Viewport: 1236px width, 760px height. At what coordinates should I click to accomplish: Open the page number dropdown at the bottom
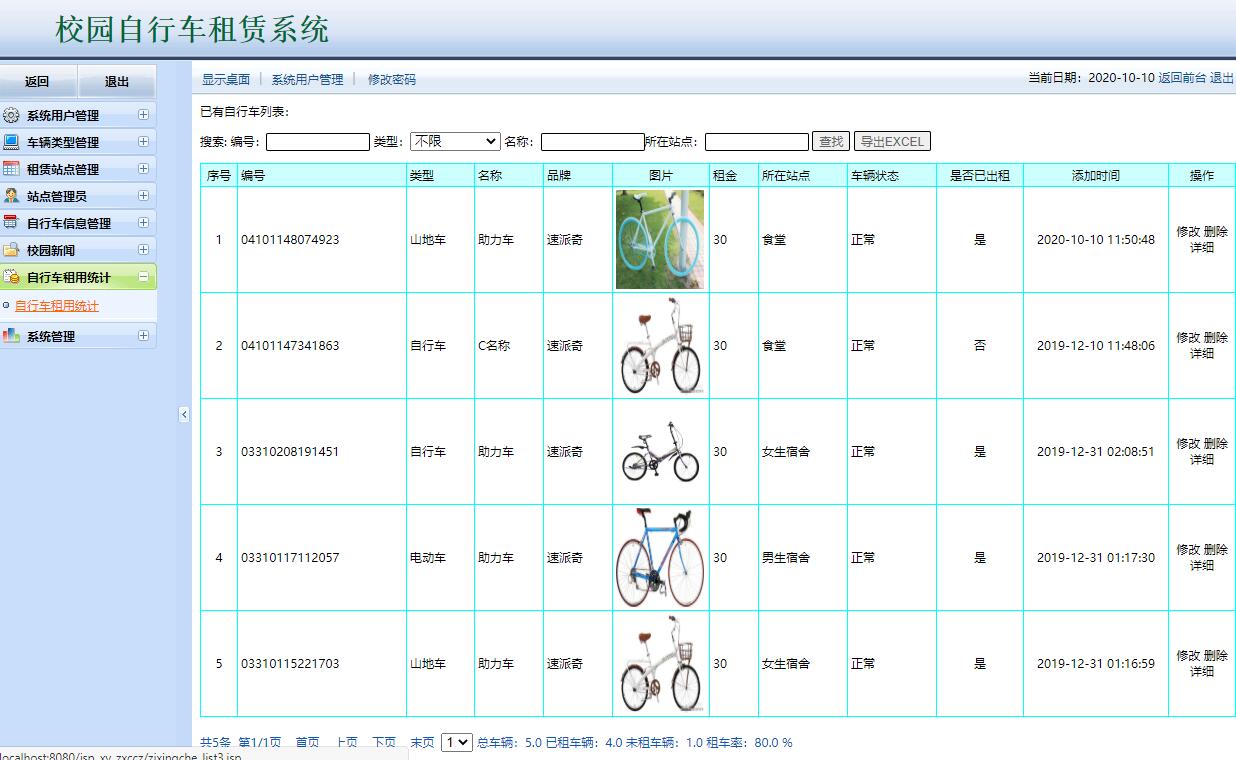point(455,742)
